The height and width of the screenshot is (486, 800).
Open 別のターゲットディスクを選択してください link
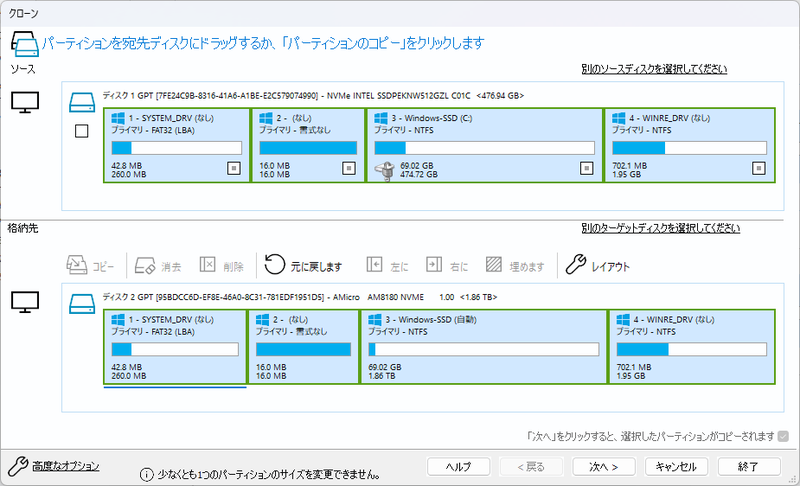(661, 228)
